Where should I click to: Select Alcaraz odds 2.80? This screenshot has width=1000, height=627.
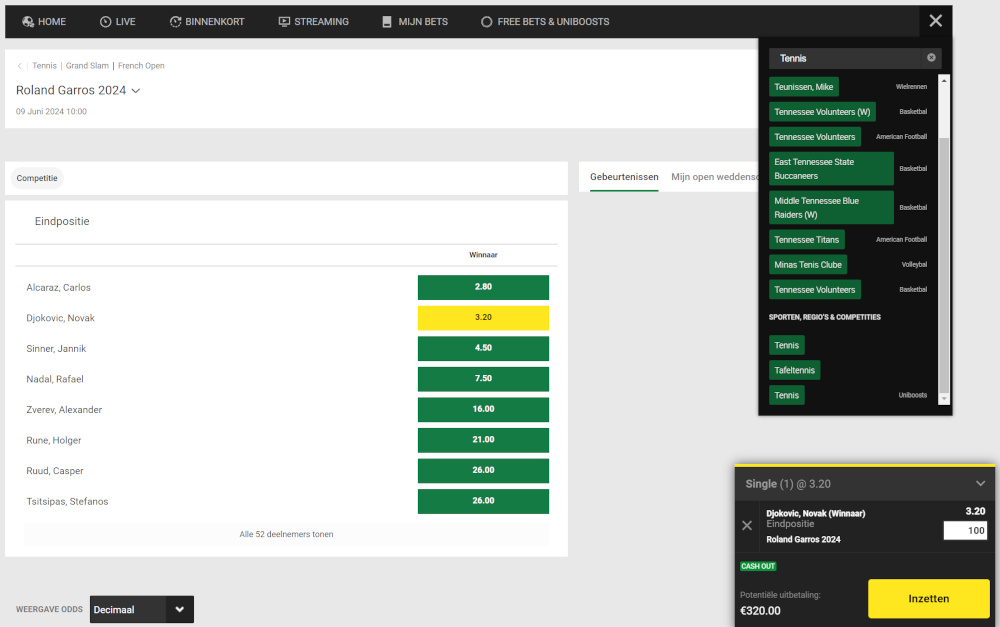click(483, 287)
